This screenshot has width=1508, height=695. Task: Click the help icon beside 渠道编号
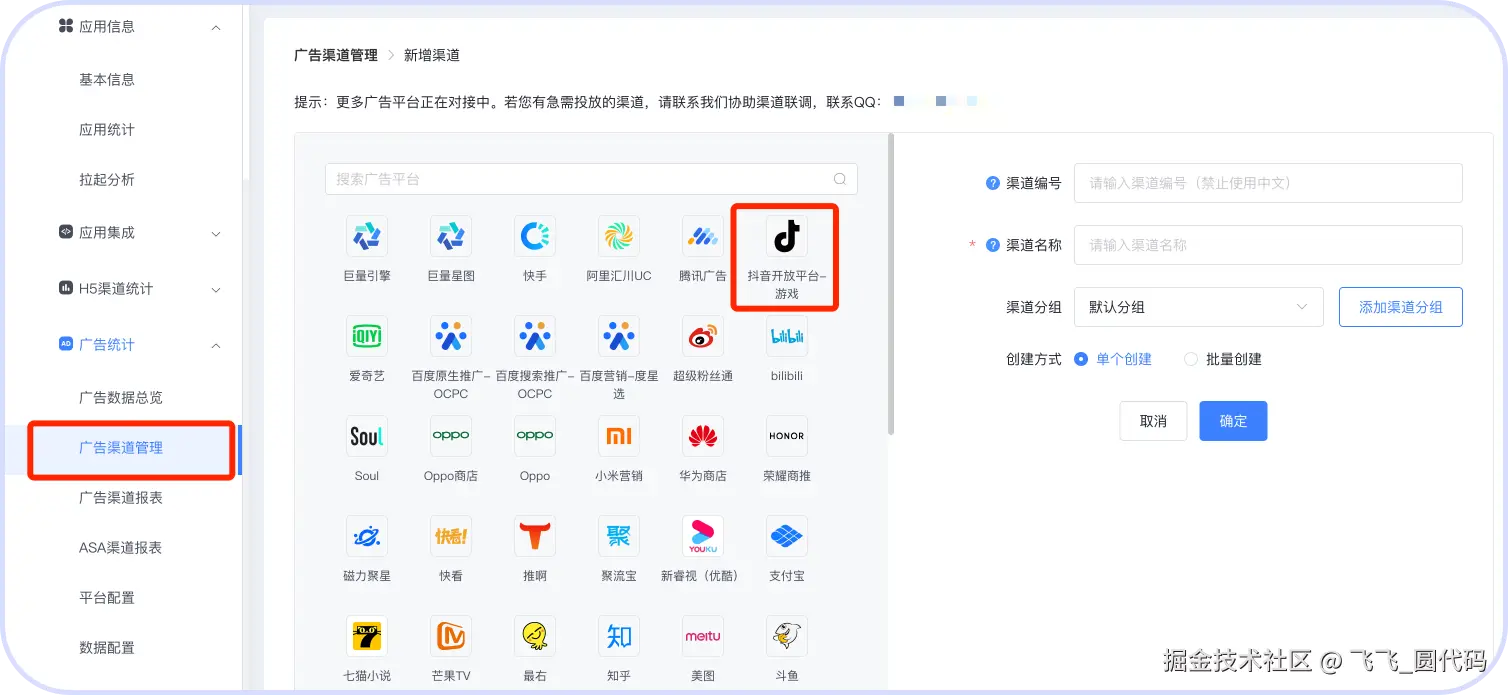993,183
